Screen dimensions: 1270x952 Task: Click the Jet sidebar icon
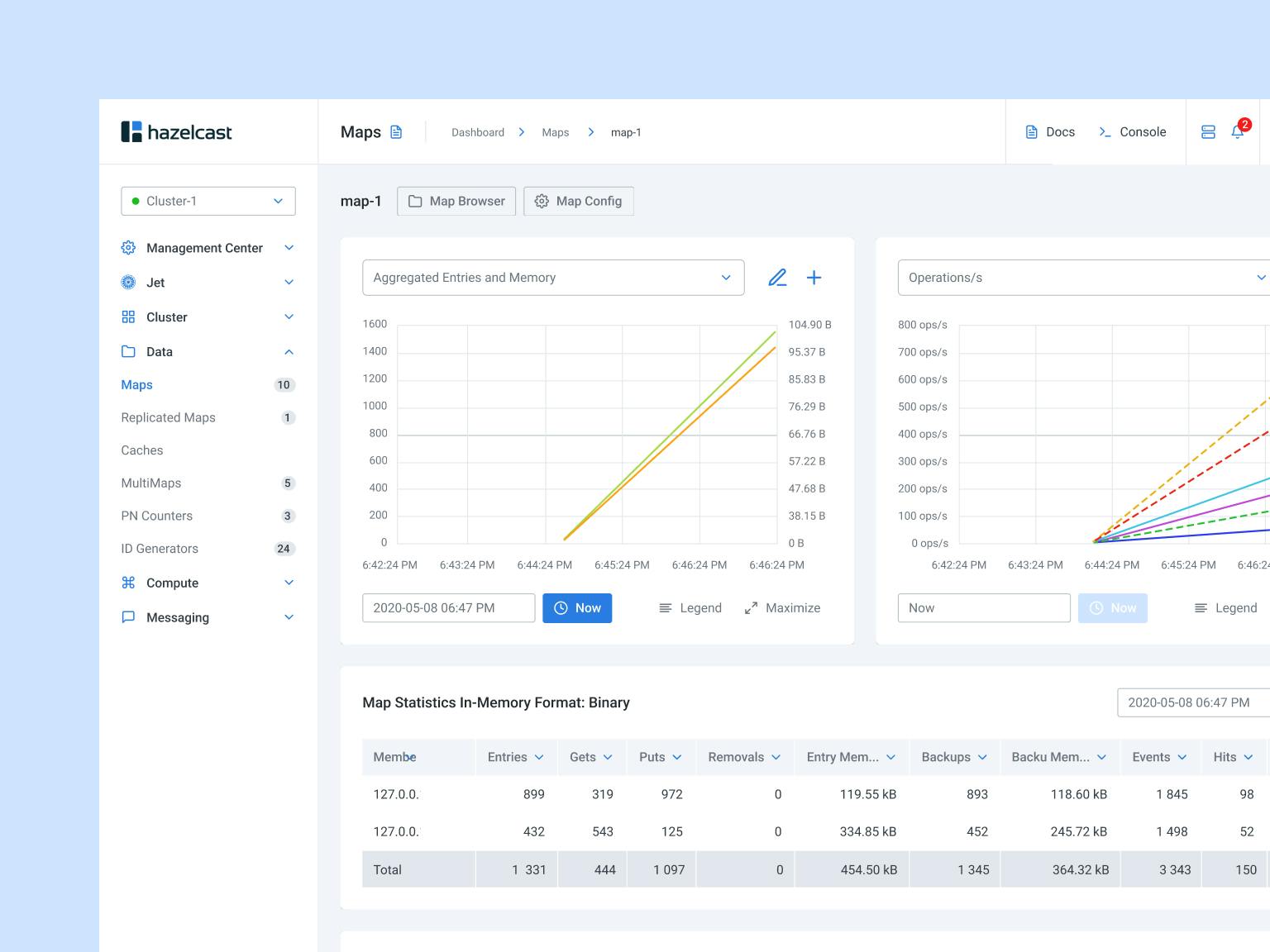(128, 283)
